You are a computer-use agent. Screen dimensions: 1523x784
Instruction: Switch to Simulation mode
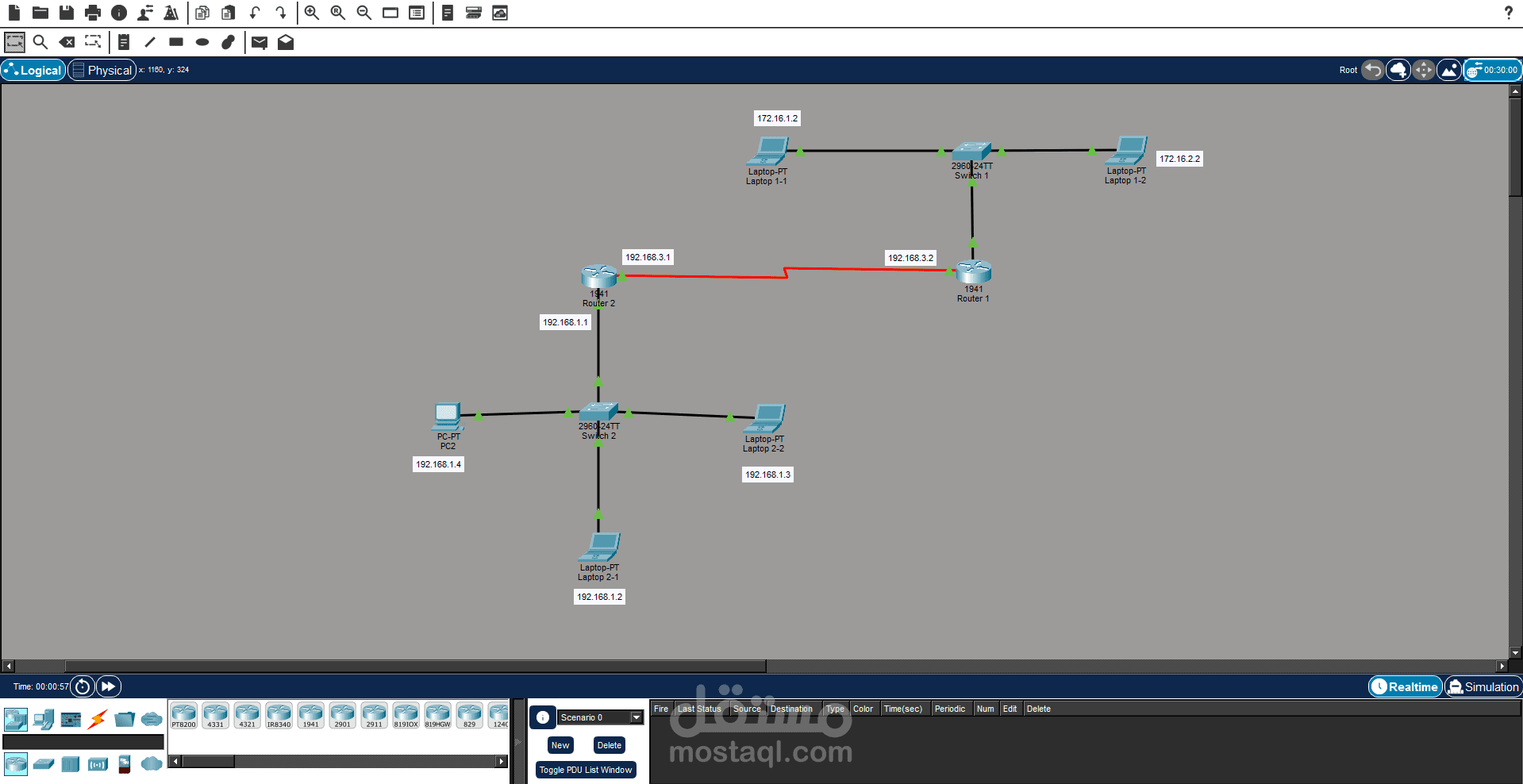[1483, 686]
